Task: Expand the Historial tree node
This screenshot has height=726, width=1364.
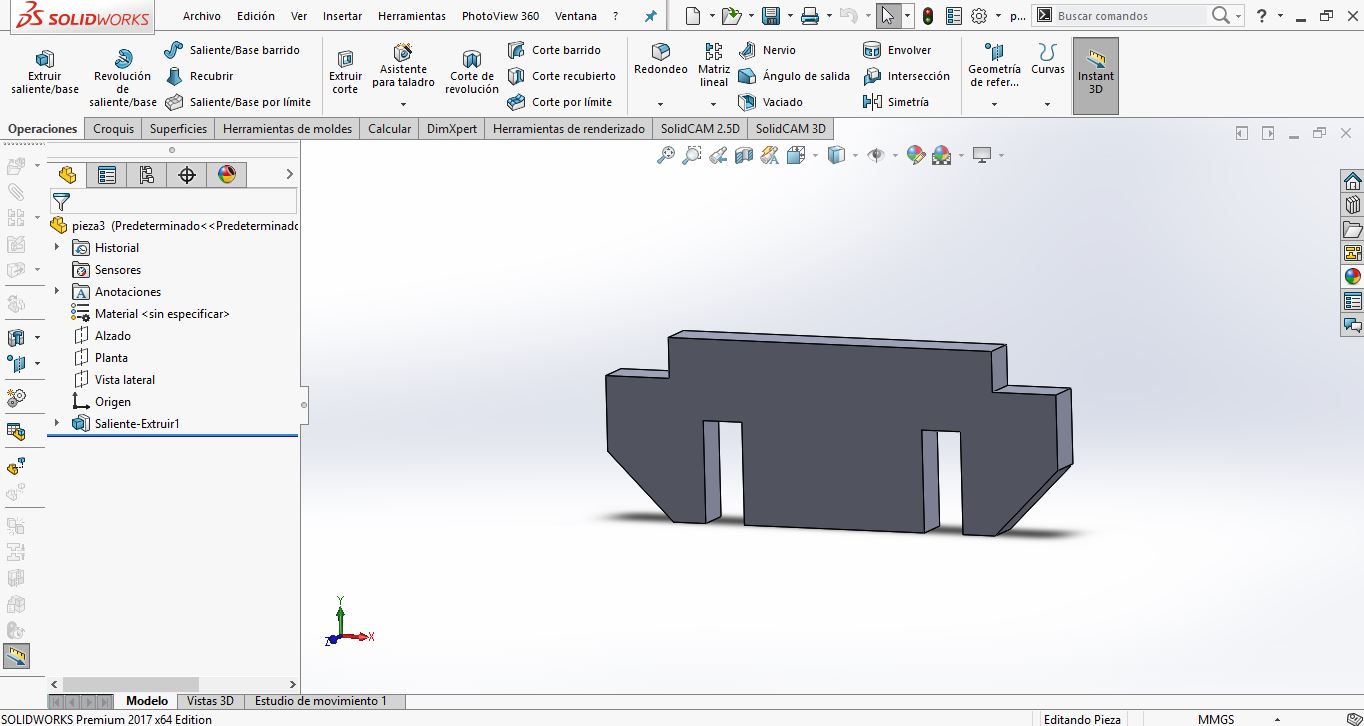Action: pyautogui.click(x=57, y=248)
